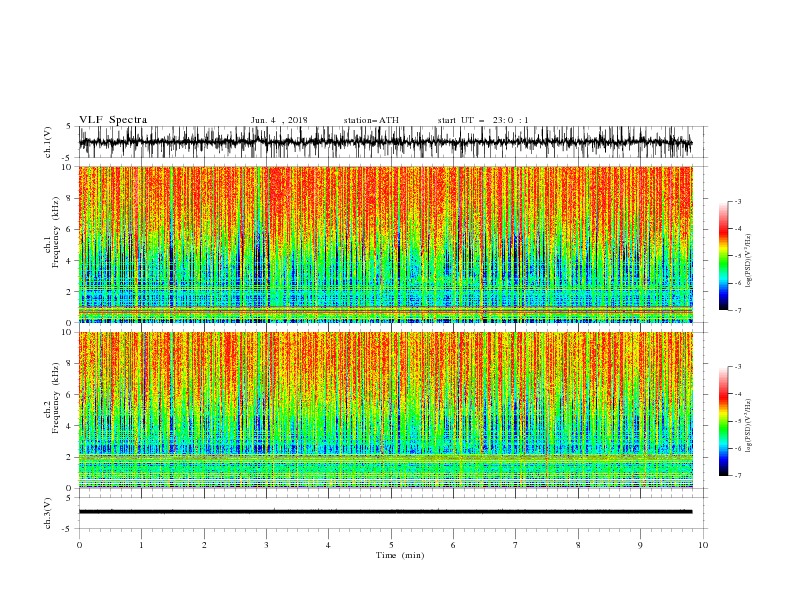Click the time-axis tick label "2"
Screen dimensions: 792x612
click(x=204, y=545)
